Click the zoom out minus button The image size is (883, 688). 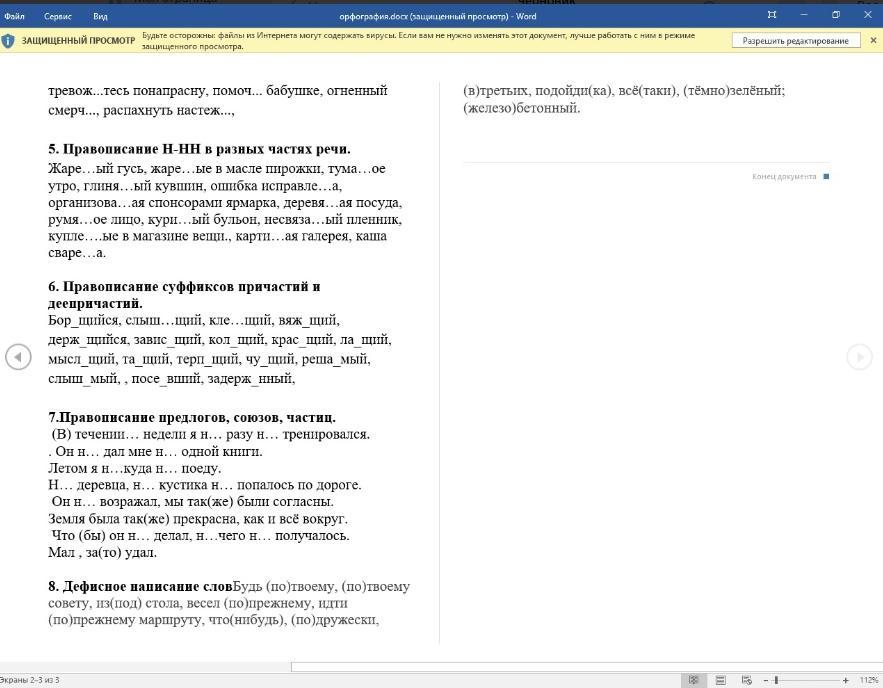click(x=766, y=681)
